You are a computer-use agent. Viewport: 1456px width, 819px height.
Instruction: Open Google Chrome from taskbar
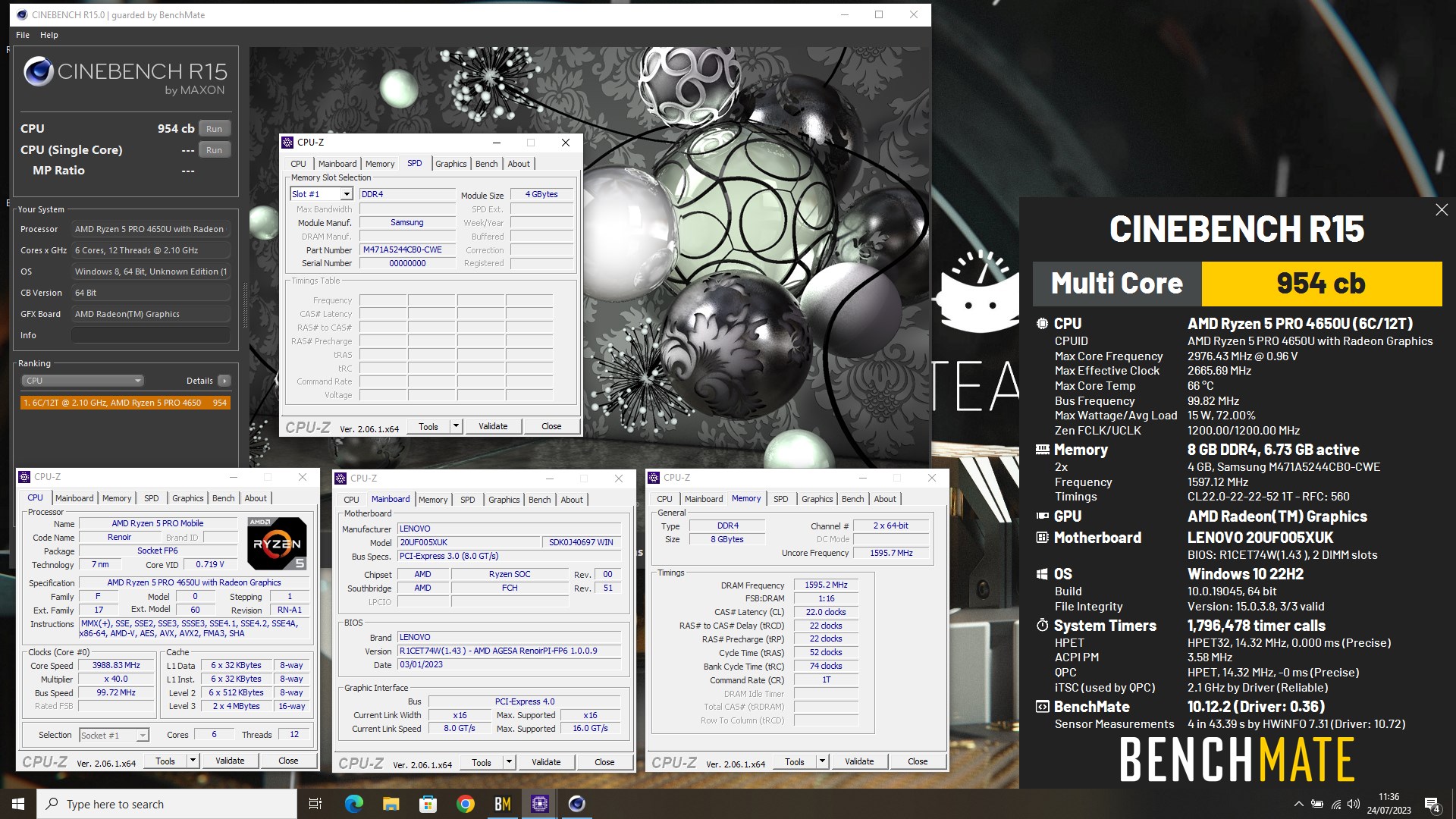pos(466,804)
